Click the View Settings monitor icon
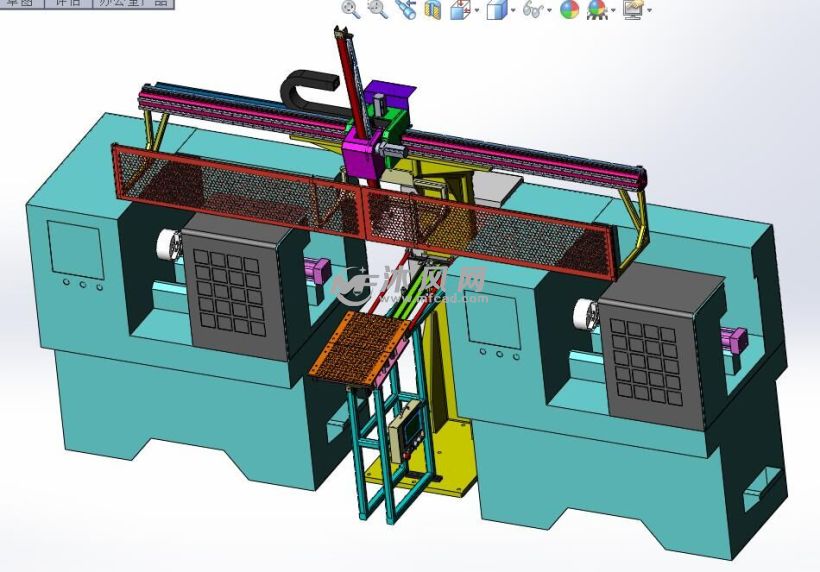This screenshot has width=820, height=572. [x=632, y=10]
